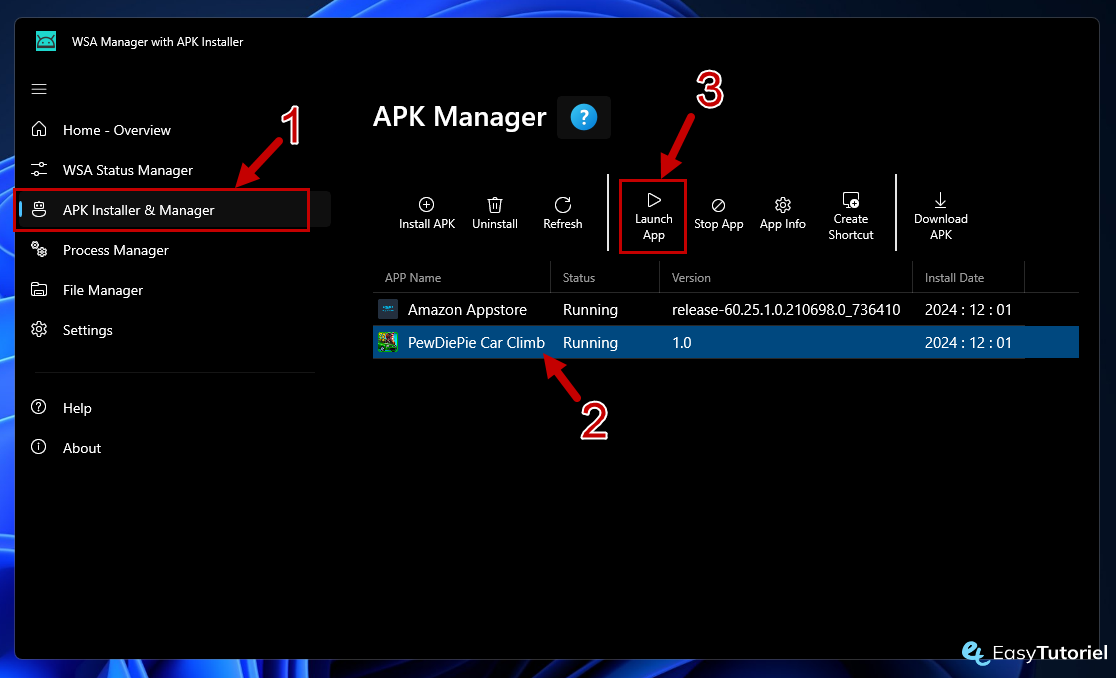Select the PewDiePie Car Climb row

(x=725, y=342)
